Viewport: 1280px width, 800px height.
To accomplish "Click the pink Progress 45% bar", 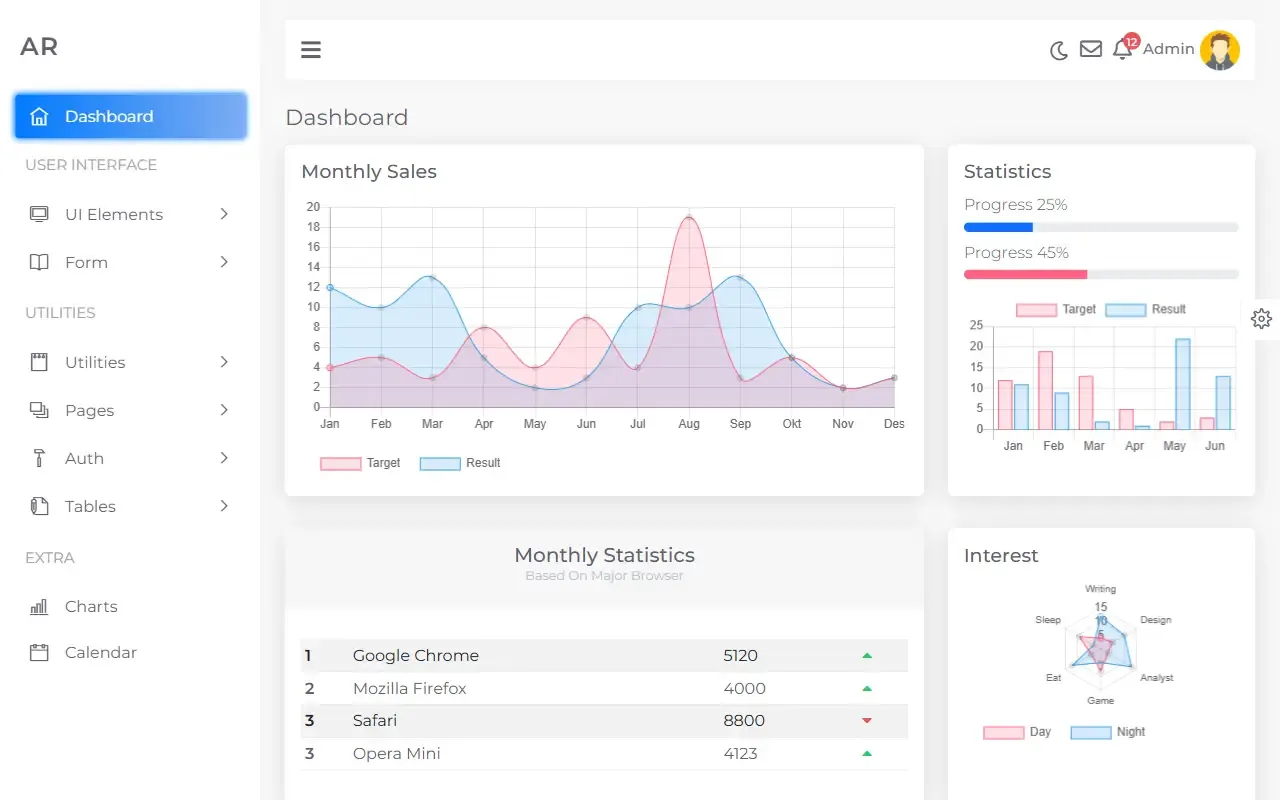I will [1025, 274].
